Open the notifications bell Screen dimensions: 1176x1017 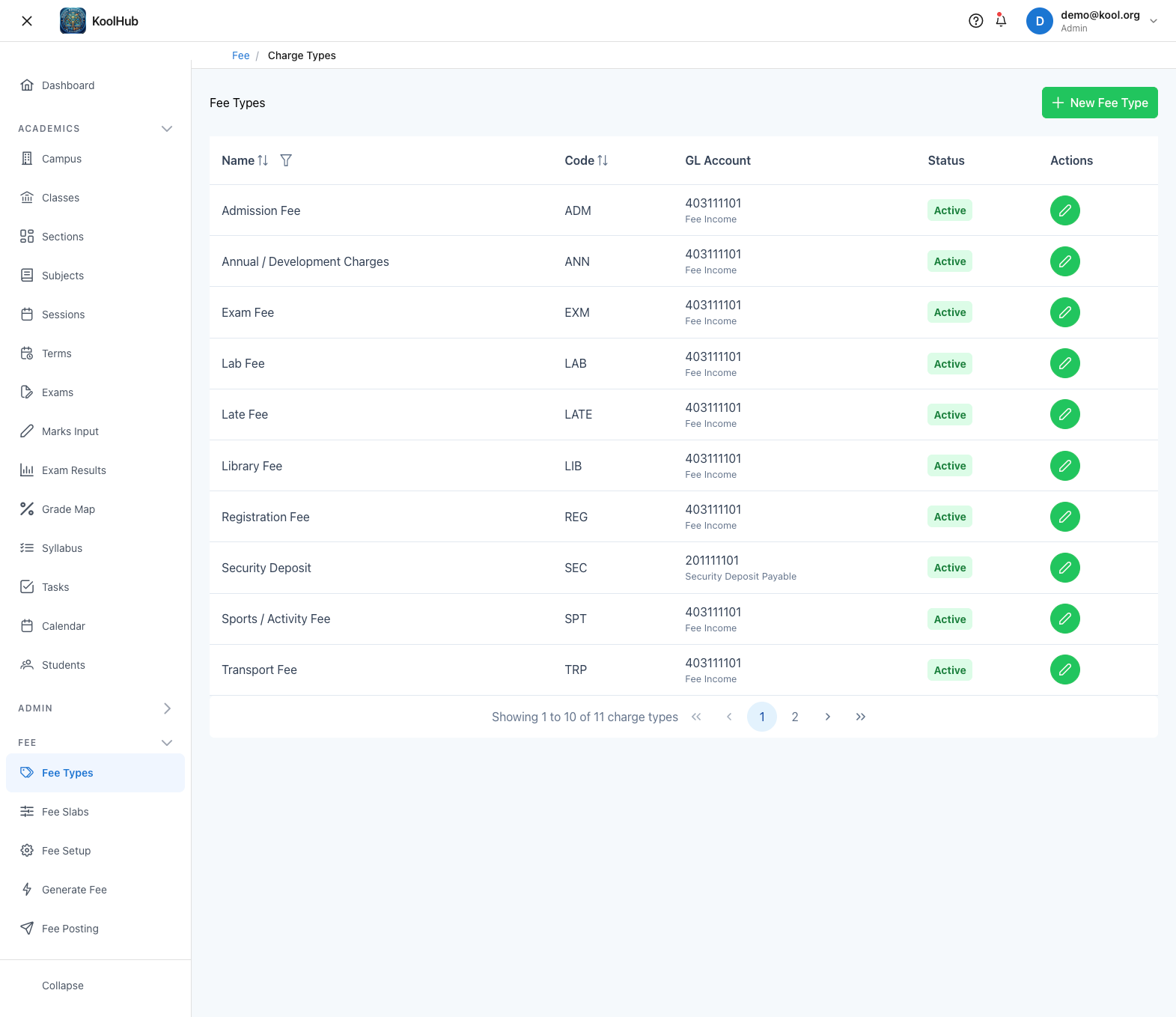click(x=1001, y=21)
